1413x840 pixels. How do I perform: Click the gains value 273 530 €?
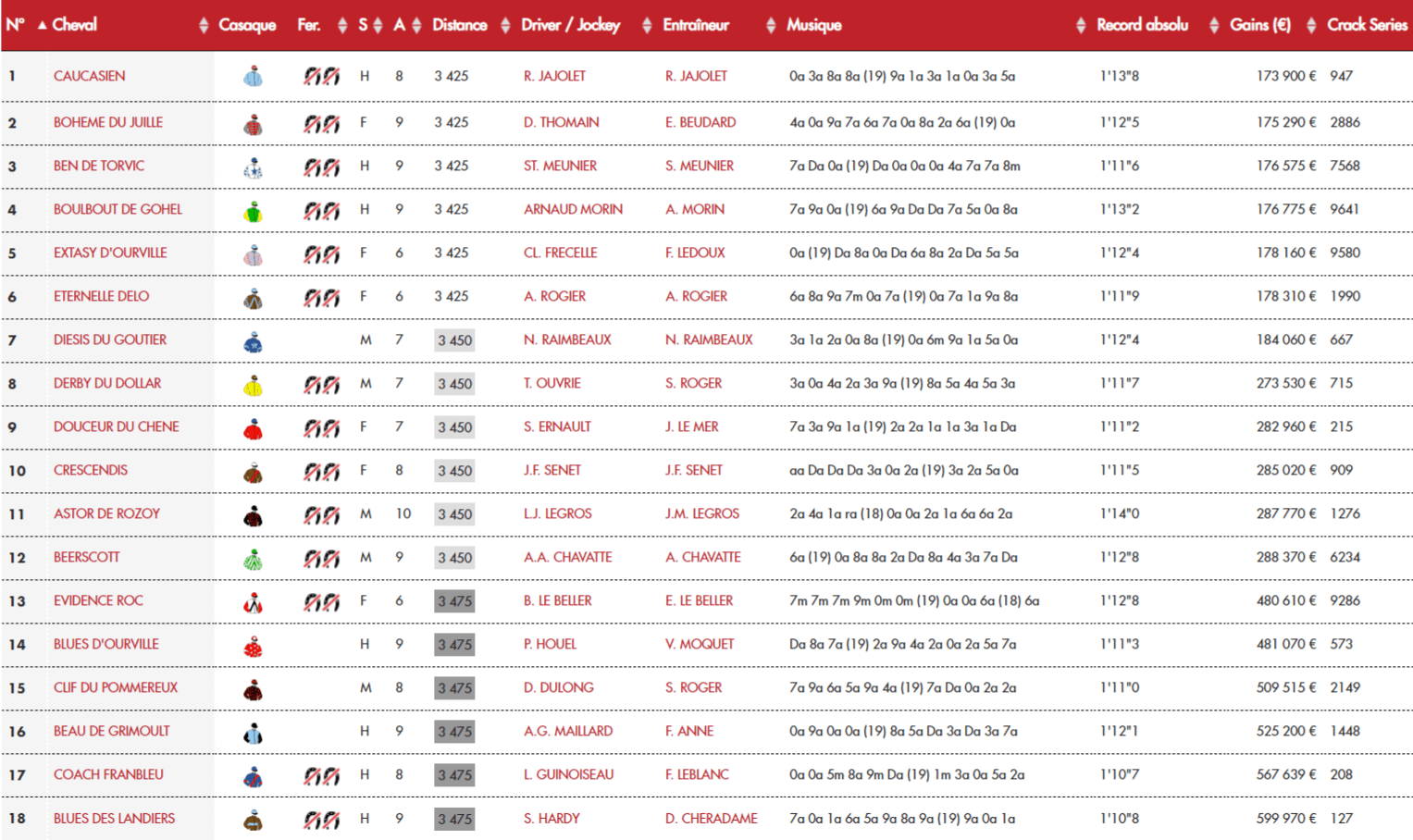pyautogui.click(x=1285, y=383)
